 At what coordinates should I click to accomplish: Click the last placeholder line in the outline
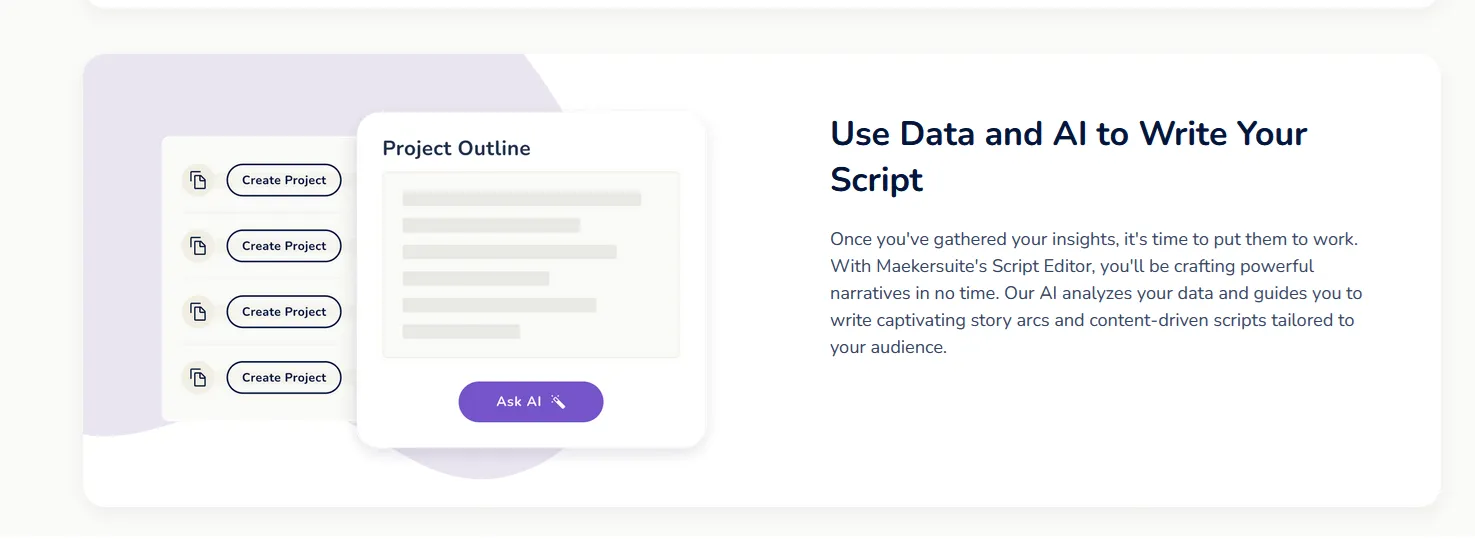tap(461, 331)
